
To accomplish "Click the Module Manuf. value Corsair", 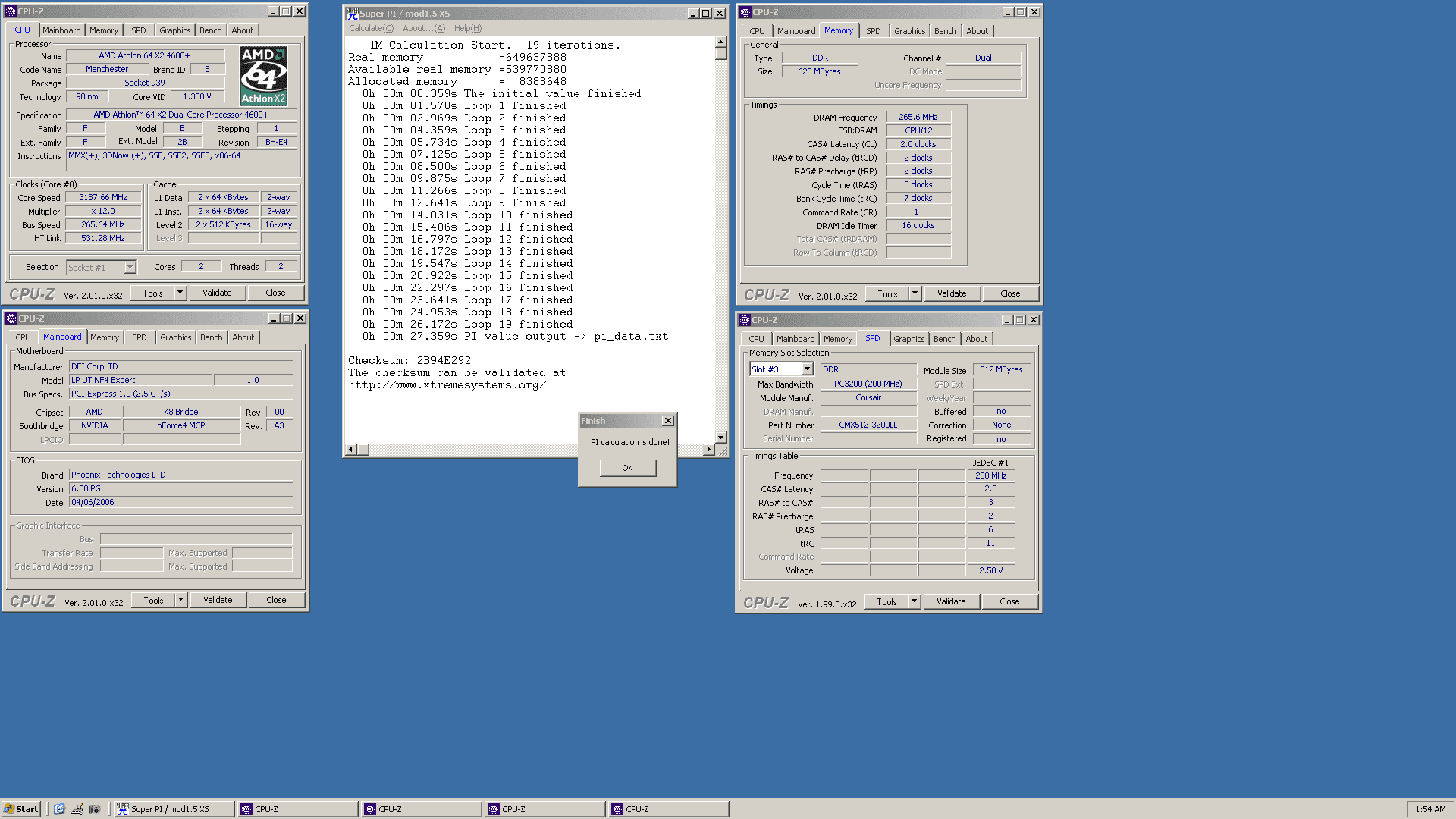I will [x=868, y=397].
